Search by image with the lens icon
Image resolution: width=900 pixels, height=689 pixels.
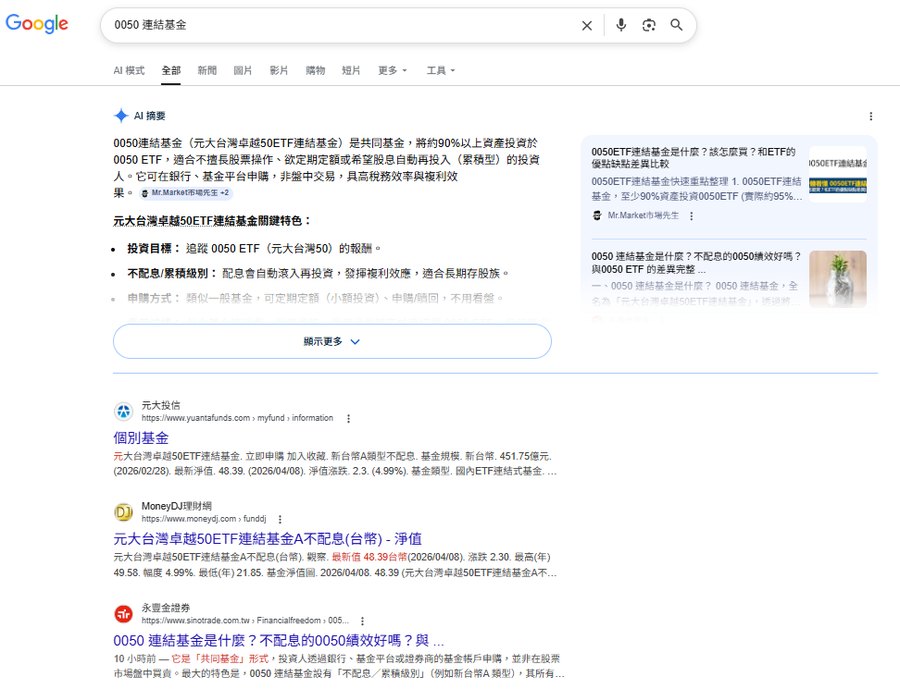[x=649, y=25]
